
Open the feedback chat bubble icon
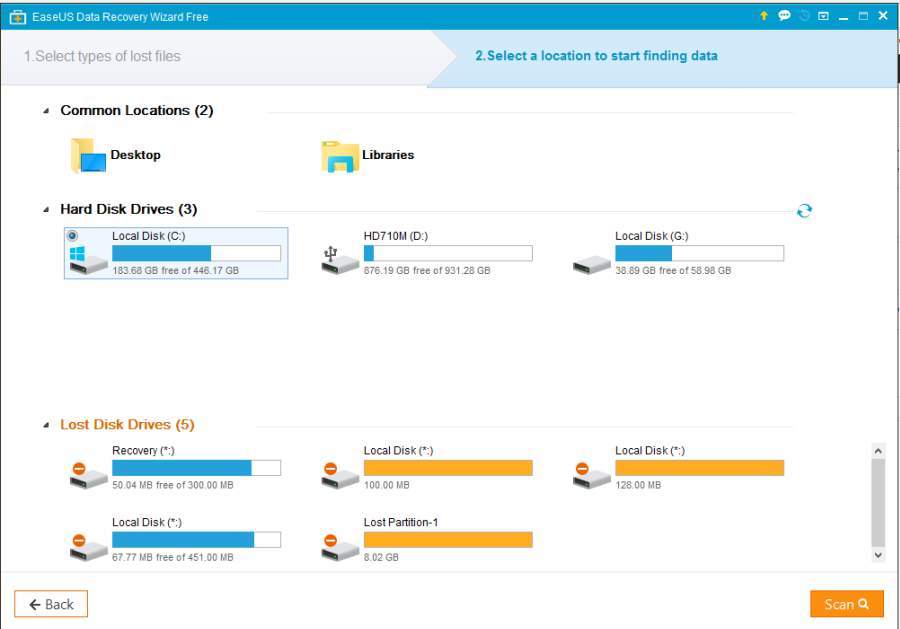784,15
